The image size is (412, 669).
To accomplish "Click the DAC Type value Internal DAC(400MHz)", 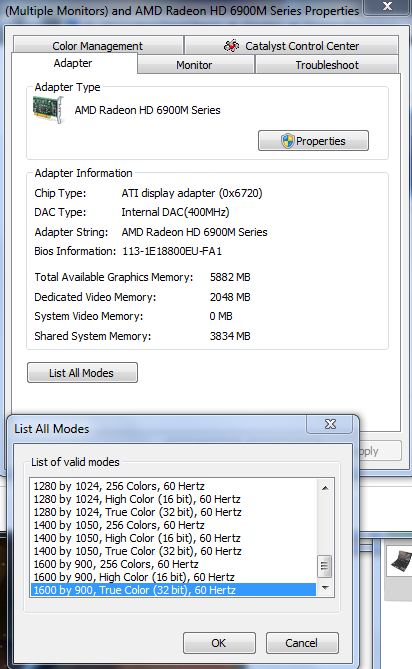I will point(175,212).
